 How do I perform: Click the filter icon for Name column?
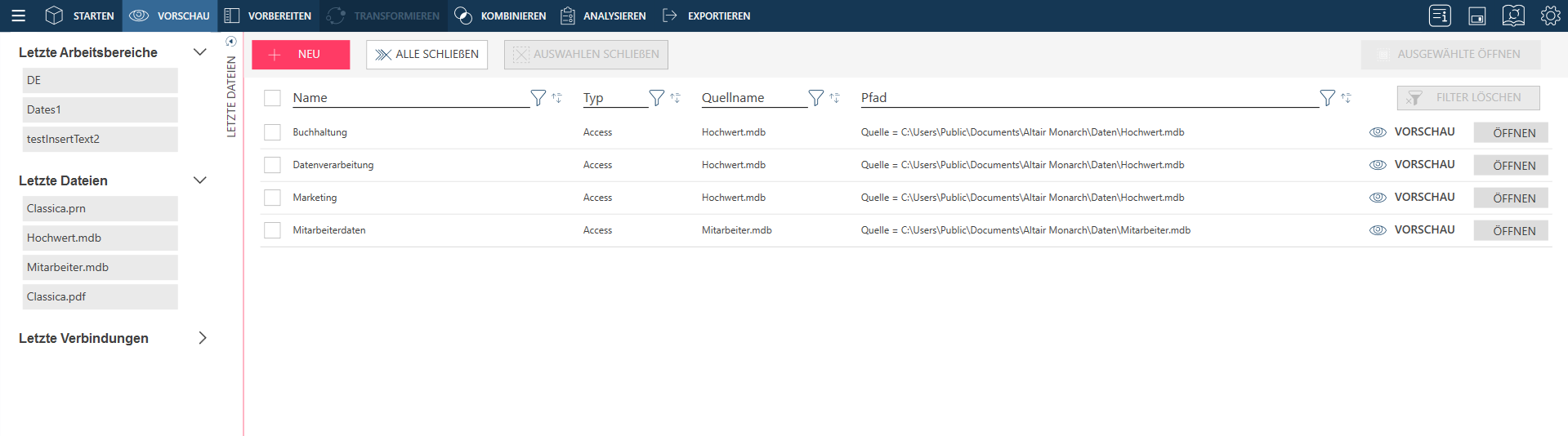pyautogui.click(x=538, y=98)
